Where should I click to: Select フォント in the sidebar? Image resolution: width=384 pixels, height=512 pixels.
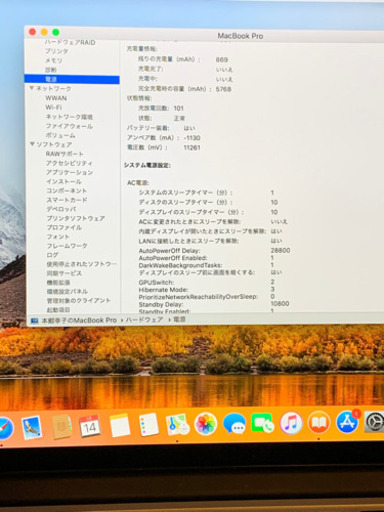point(58,237)
